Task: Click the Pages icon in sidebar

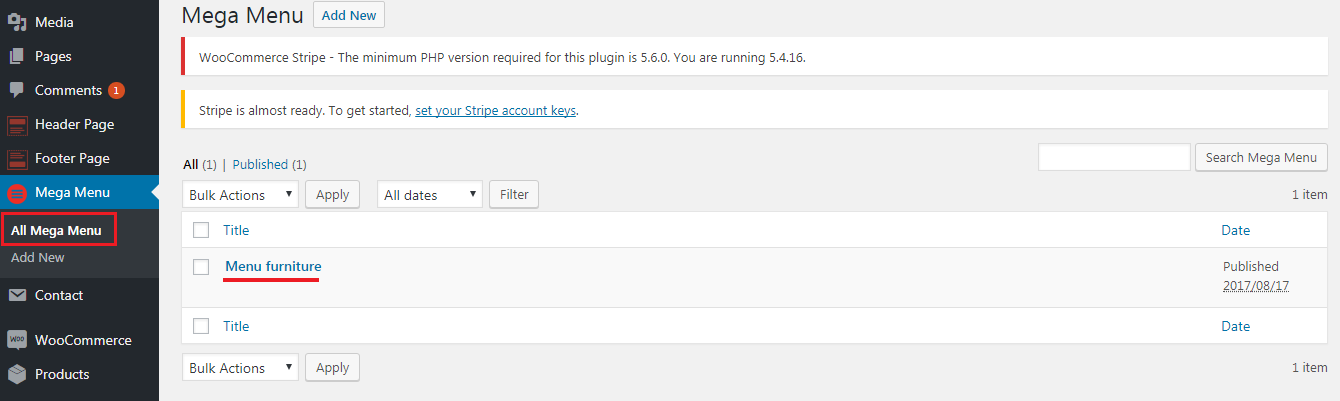Action: (17, 56)
